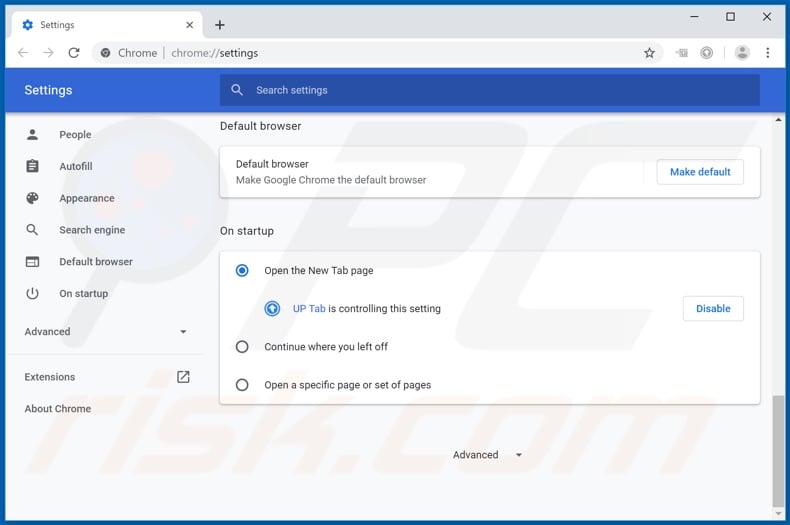Viewport: 790px width, 525px height.
Task: Open the Autofill settings section
Action: coord(76,166)
